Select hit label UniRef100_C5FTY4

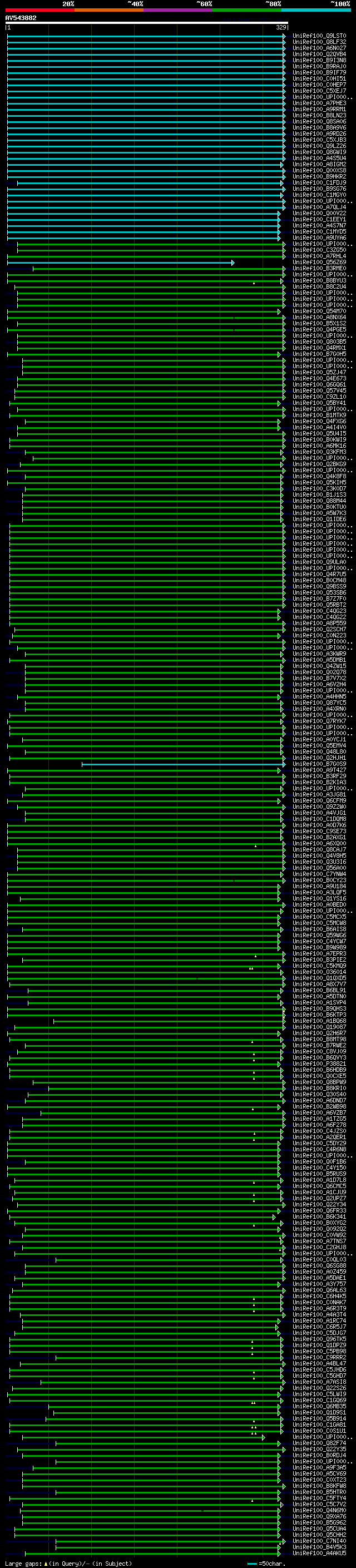[x=319, y=1498]
